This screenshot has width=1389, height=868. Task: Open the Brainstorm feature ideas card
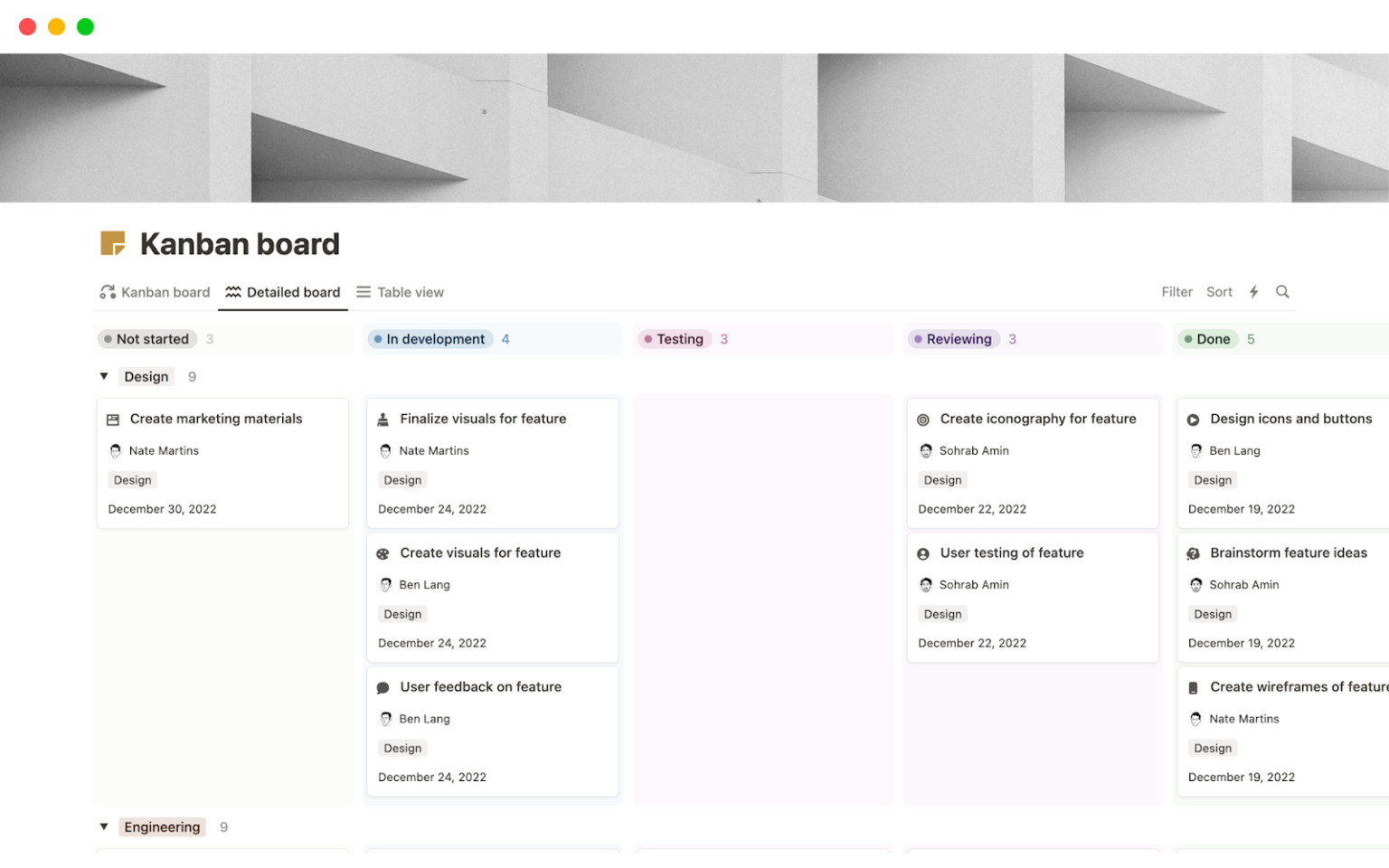pos(1289,552)
